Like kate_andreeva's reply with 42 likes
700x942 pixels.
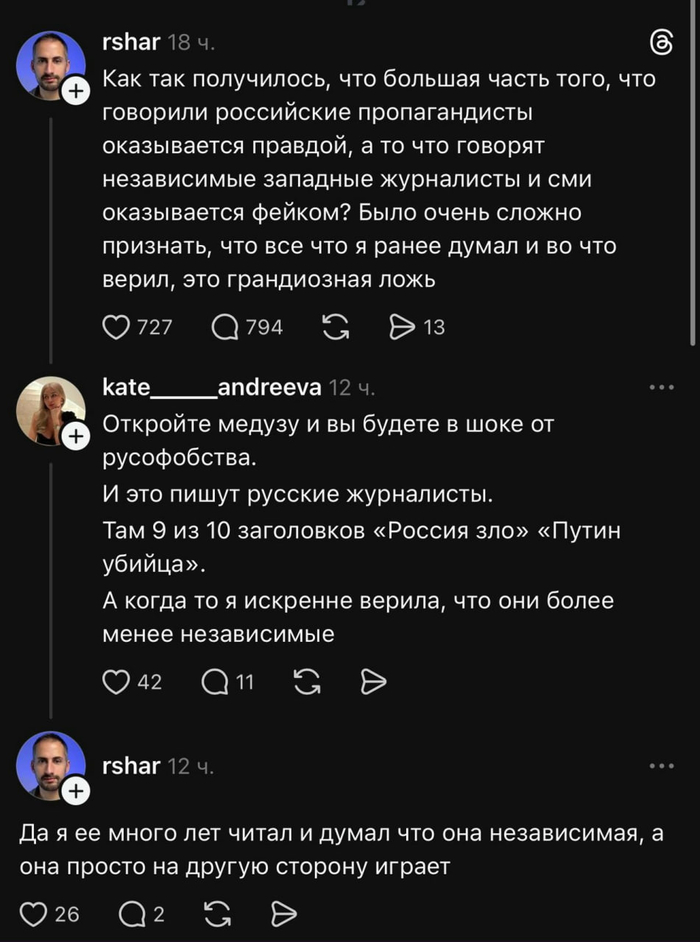[118, 682]
